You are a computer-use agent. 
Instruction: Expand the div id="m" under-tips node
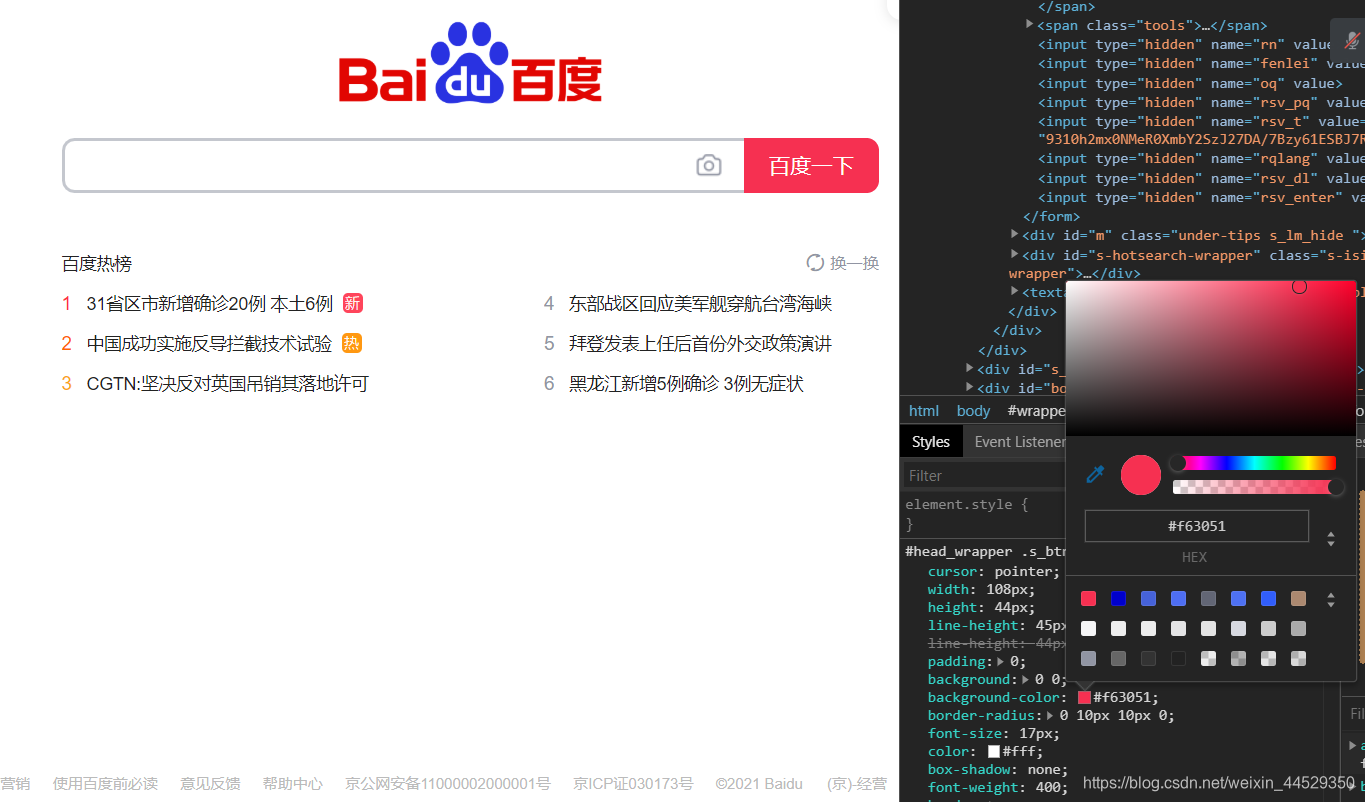(x=1016, y=235)
